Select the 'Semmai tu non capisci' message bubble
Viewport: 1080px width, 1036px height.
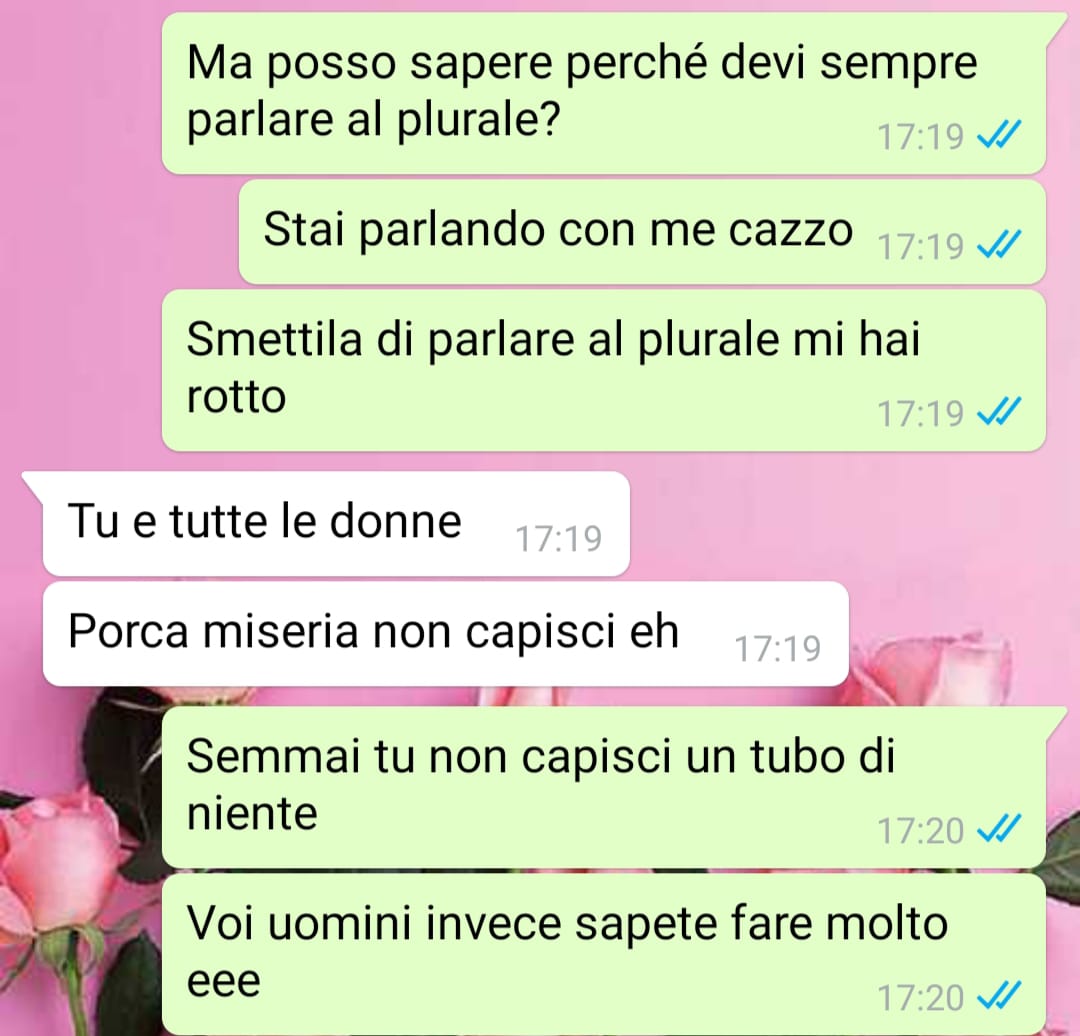tap(604, 787)
